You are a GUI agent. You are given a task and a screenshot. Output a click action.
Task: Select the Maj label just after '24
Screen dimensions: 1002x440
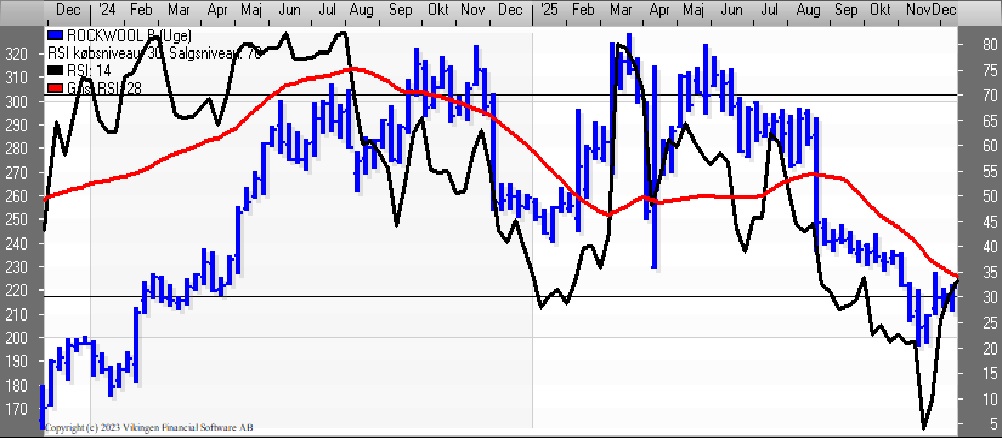pos(254,9)
